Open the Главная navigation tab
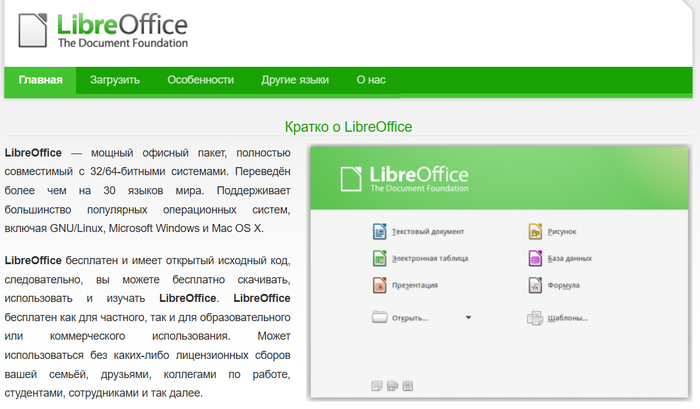Screen dimensions: 700x409 pos(40,80)
